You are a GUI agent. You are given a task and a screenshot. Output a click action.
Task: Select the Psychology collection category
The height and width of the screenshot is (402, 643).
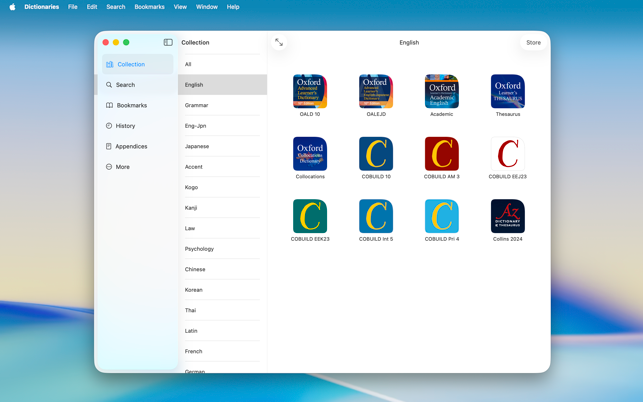pyautogui.click(x=222, y=249)
